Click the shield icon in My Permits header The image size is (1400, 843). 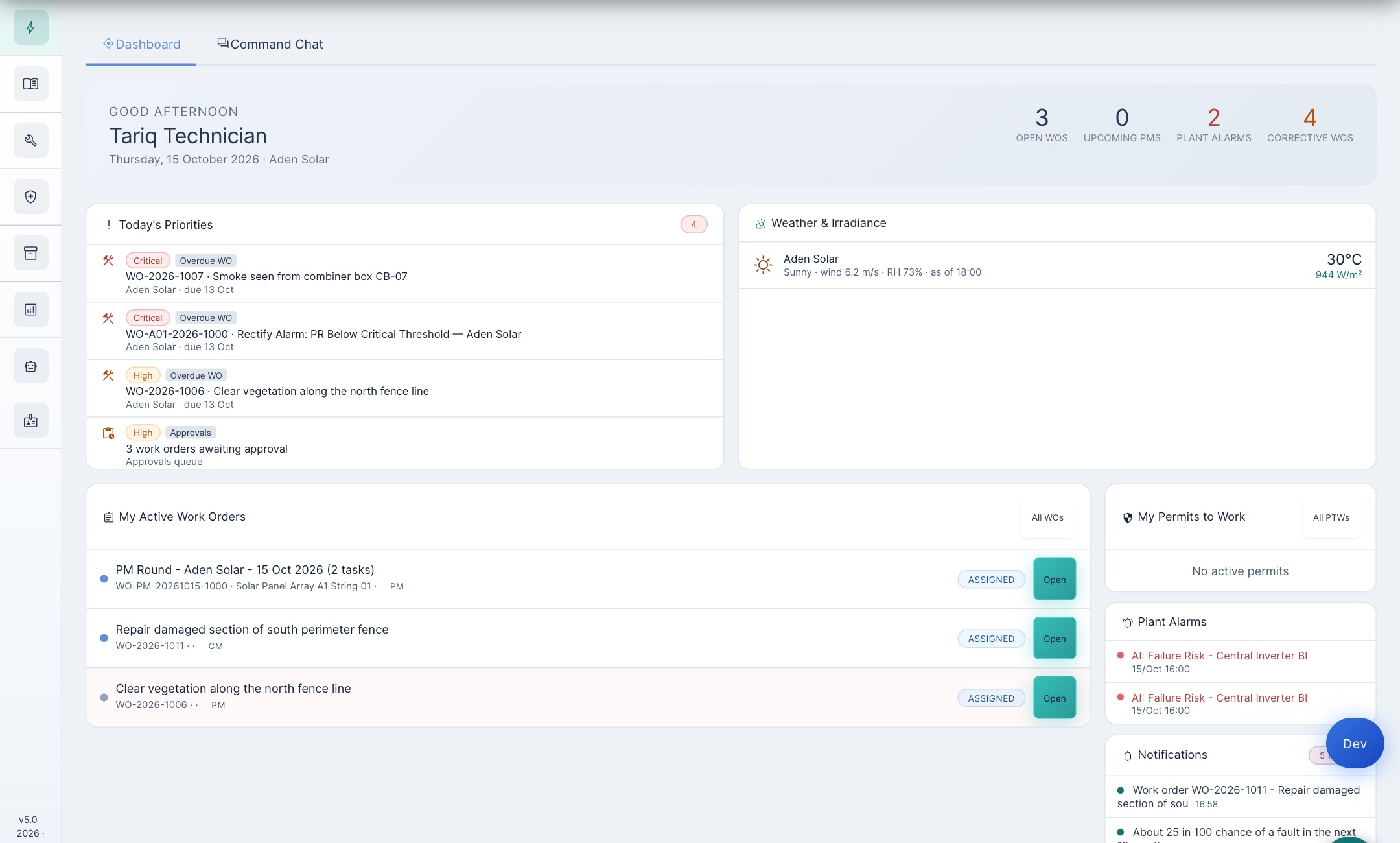(x=1128, y=517)
